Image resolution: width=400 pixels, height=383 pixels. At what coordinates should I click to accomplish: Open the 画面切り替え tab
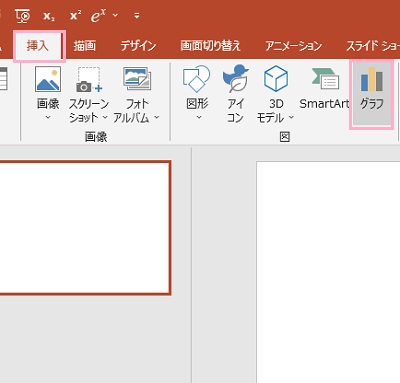tap(210, 46)
